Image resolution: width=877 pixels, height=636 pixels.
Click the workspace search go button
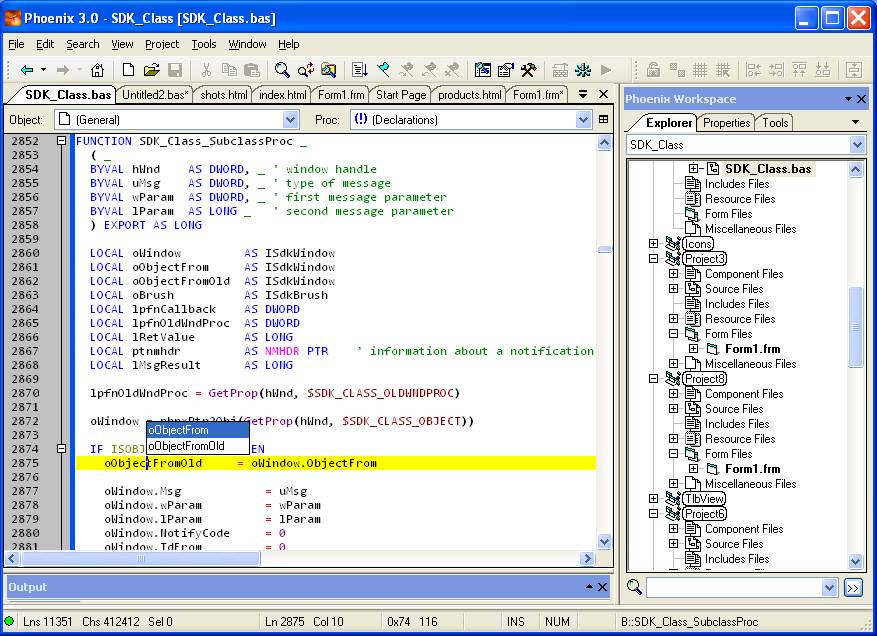point(853,588)
